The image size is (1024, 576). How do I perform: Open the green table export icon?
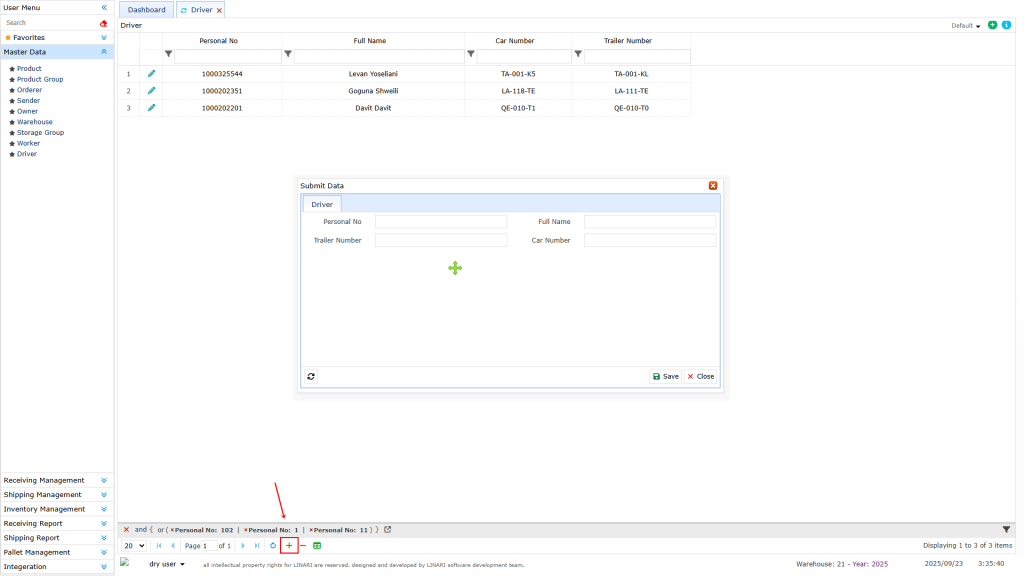pos(318,545)
